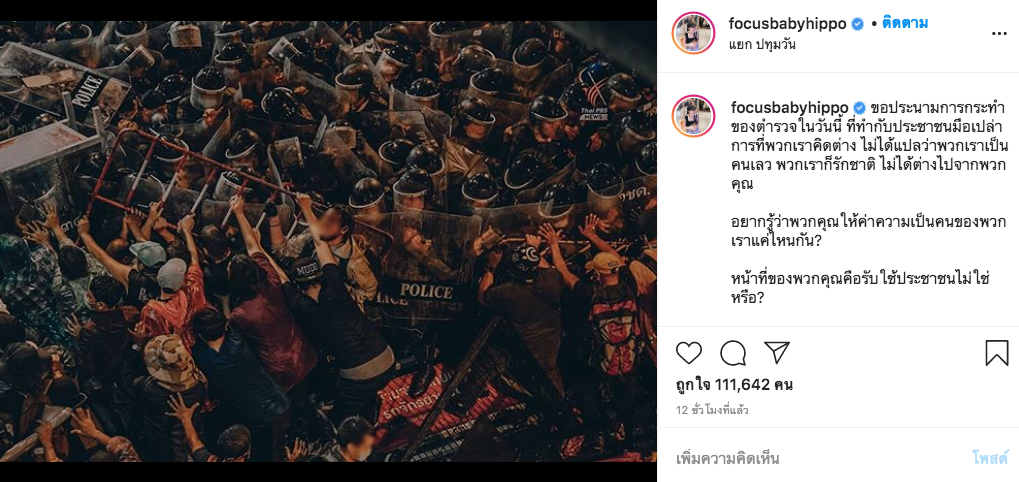1019x482 pixels.
Task: Focus the เพิ่มความคิดเห็น comment field
Action: tap(819, 459)
